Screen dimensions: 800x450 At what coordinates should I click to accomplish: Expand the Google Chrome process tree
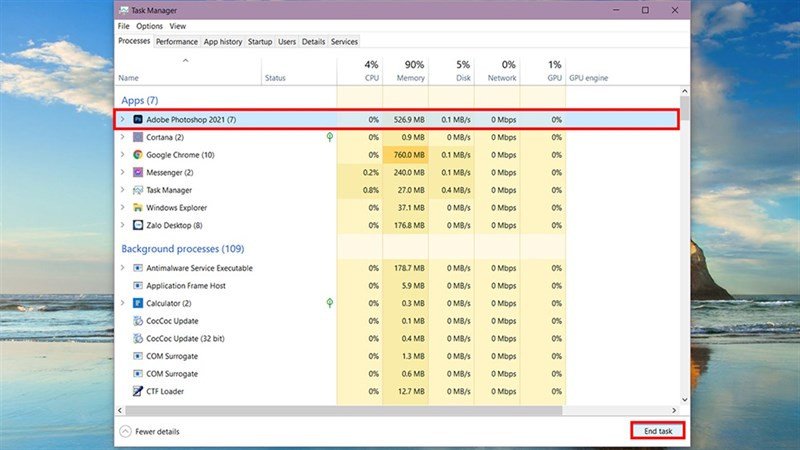point(123,155)
